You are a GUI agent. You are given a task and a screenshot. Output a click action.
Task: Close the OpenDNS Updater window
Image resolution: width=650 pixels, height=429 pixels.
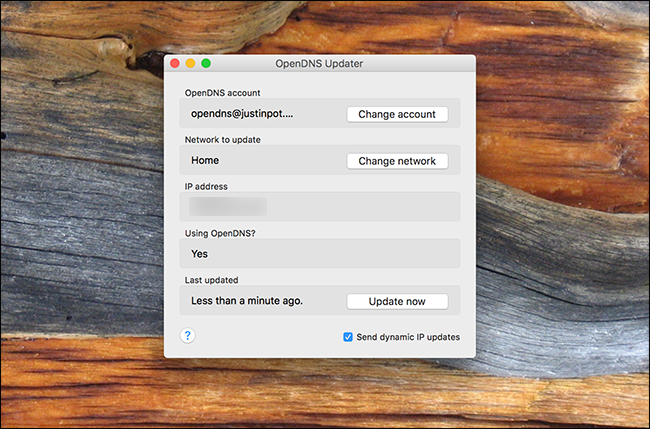coord(175,63)
